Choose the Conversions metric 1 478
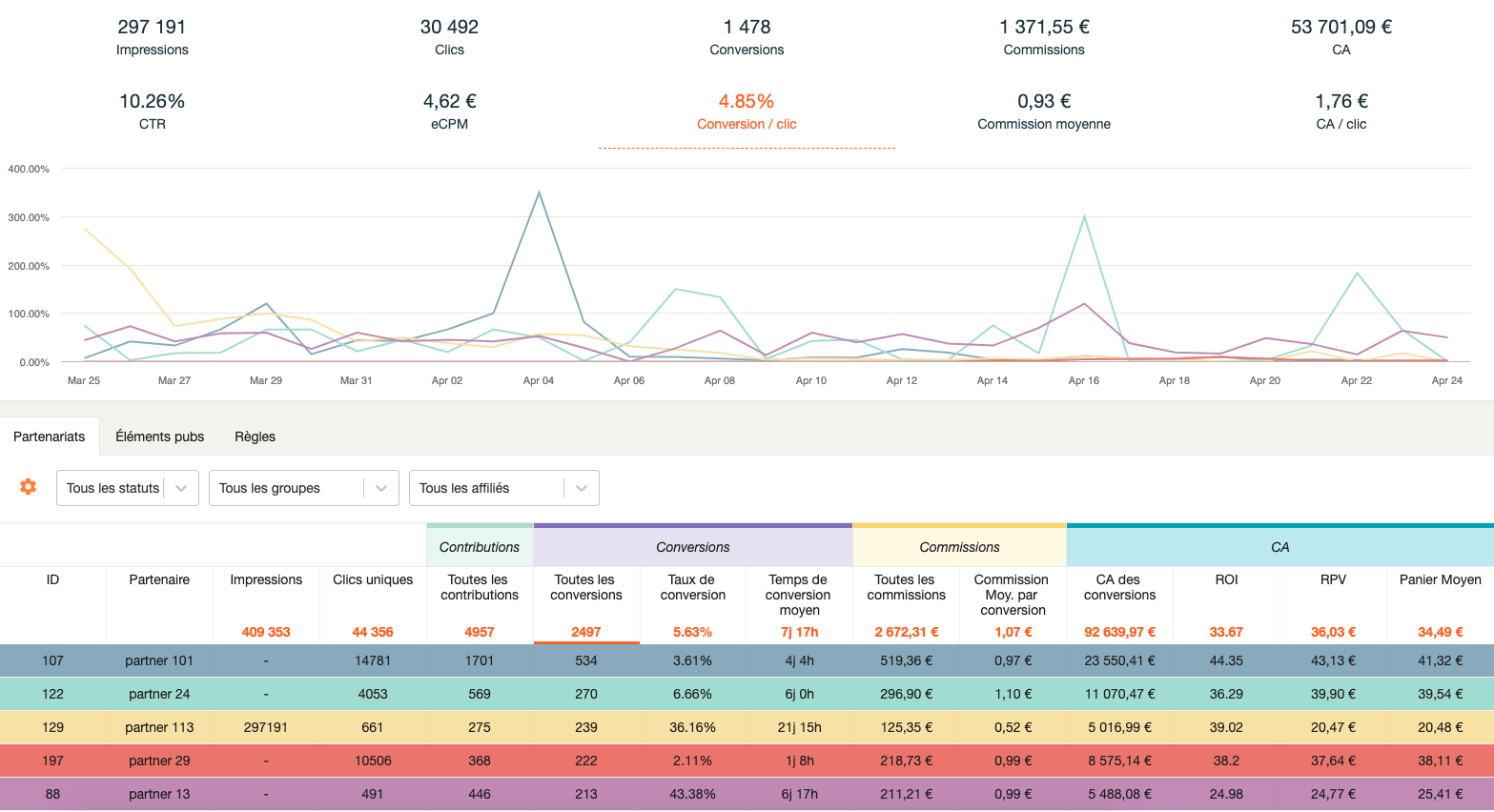The height and width of the screenshot is (812, 1494). [747, 37]
